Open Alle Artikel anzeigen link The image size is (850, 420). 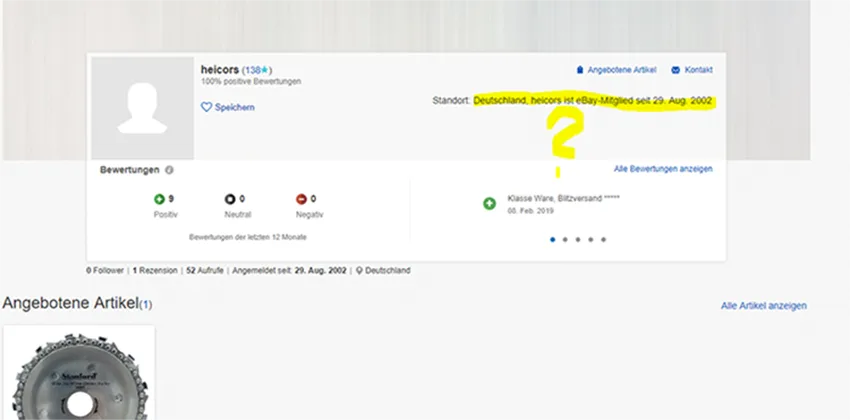(x=763, y=306)
